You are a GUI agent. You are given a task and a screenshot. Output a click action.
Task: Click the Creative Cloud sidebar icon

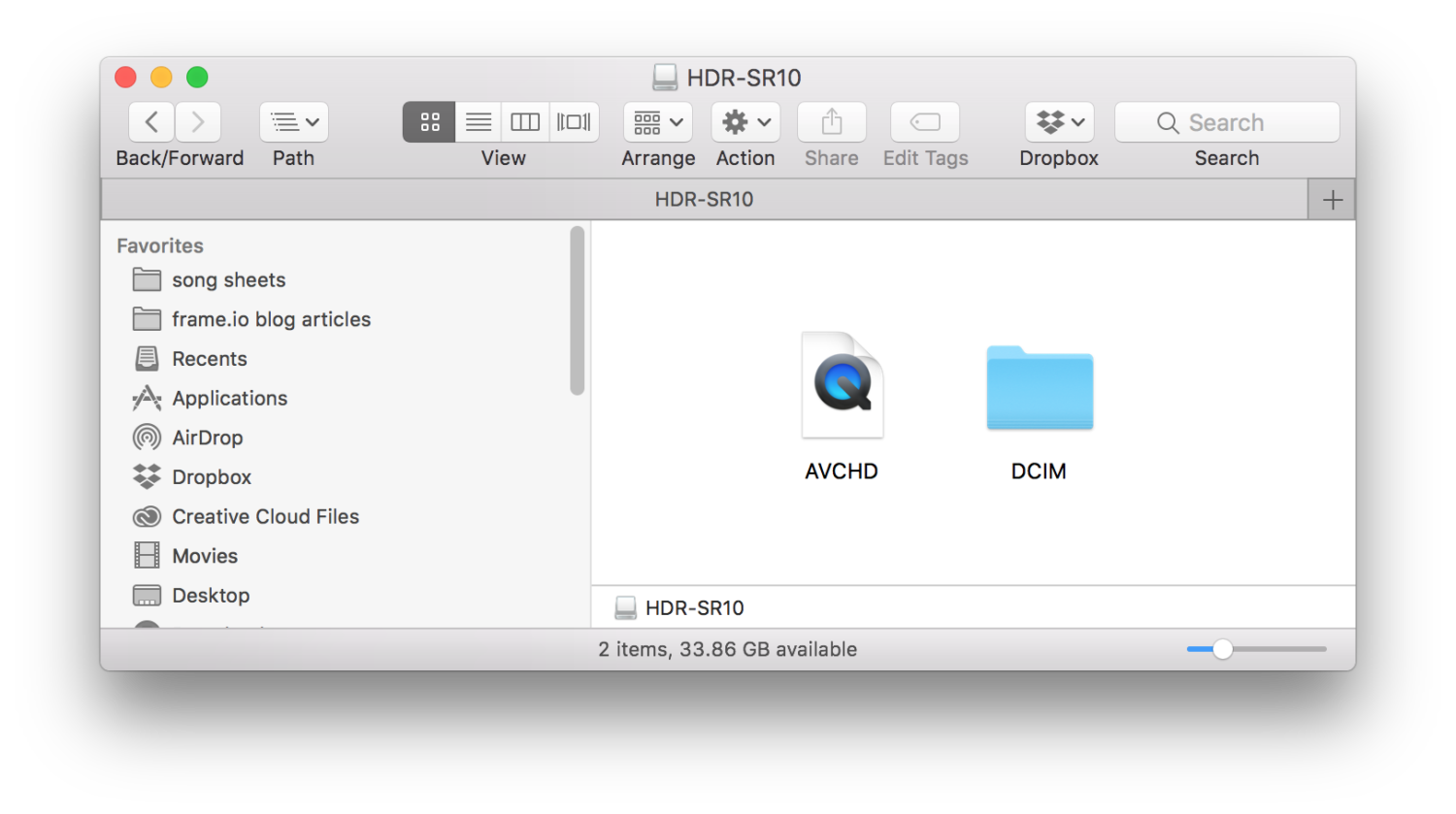pos(147,517)
